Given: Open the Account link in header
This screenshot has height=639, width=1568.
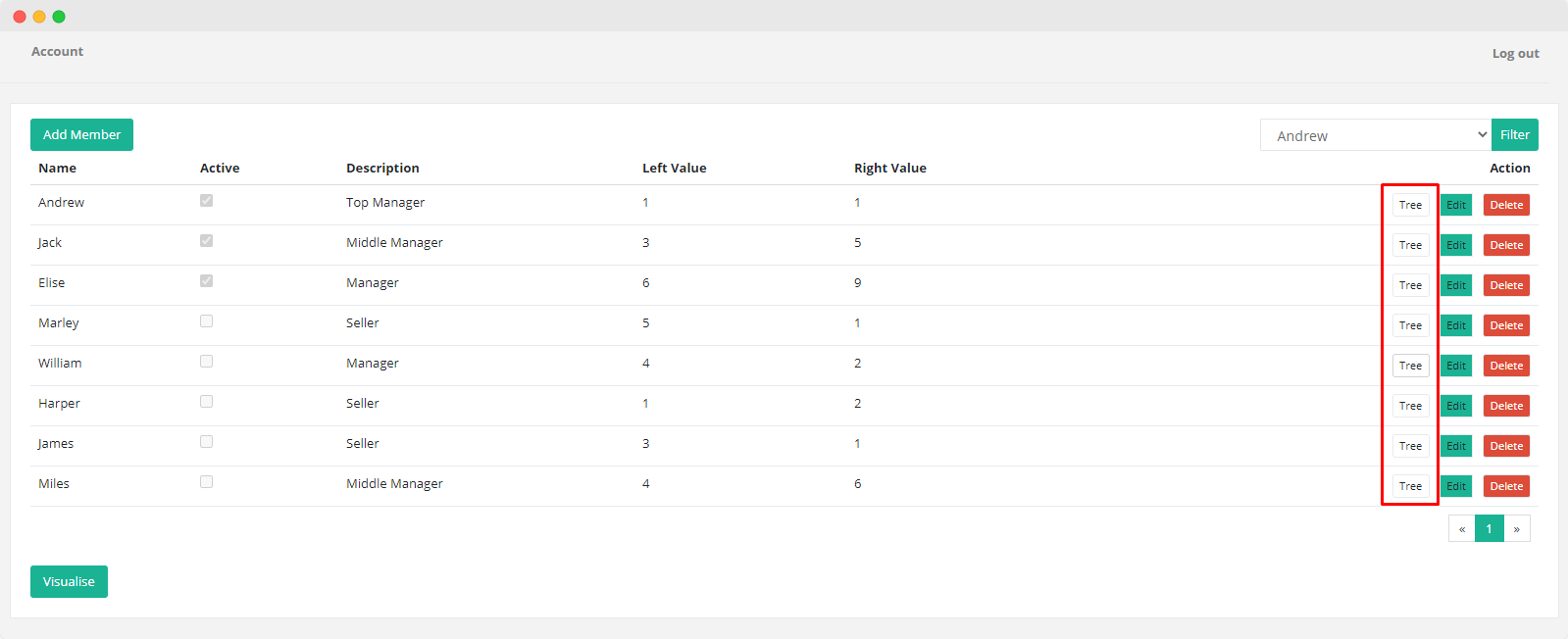Looking at the screenshot, I should point(57,52).
